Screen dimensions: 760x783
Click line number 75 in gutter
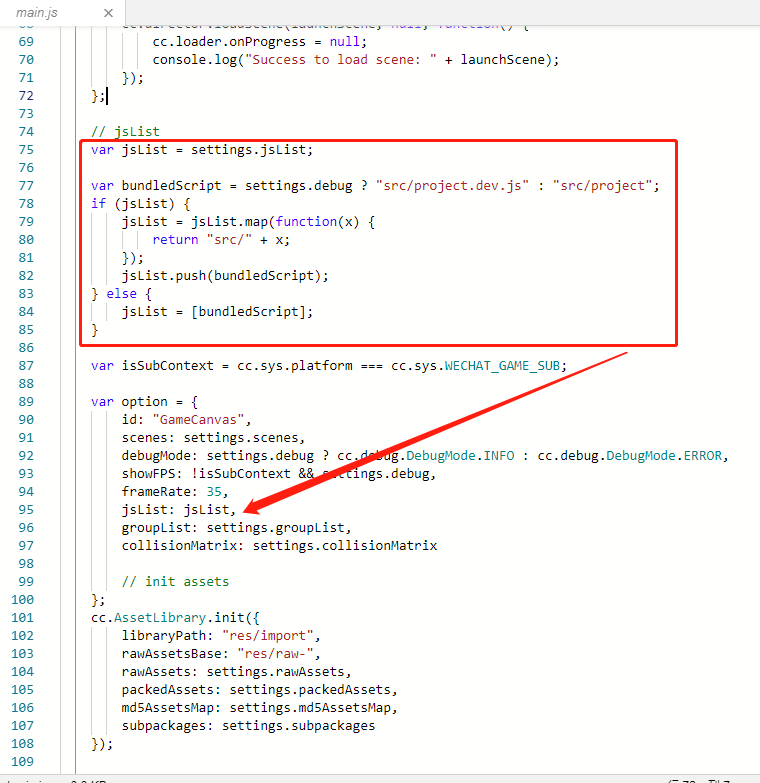coord(26,150)
